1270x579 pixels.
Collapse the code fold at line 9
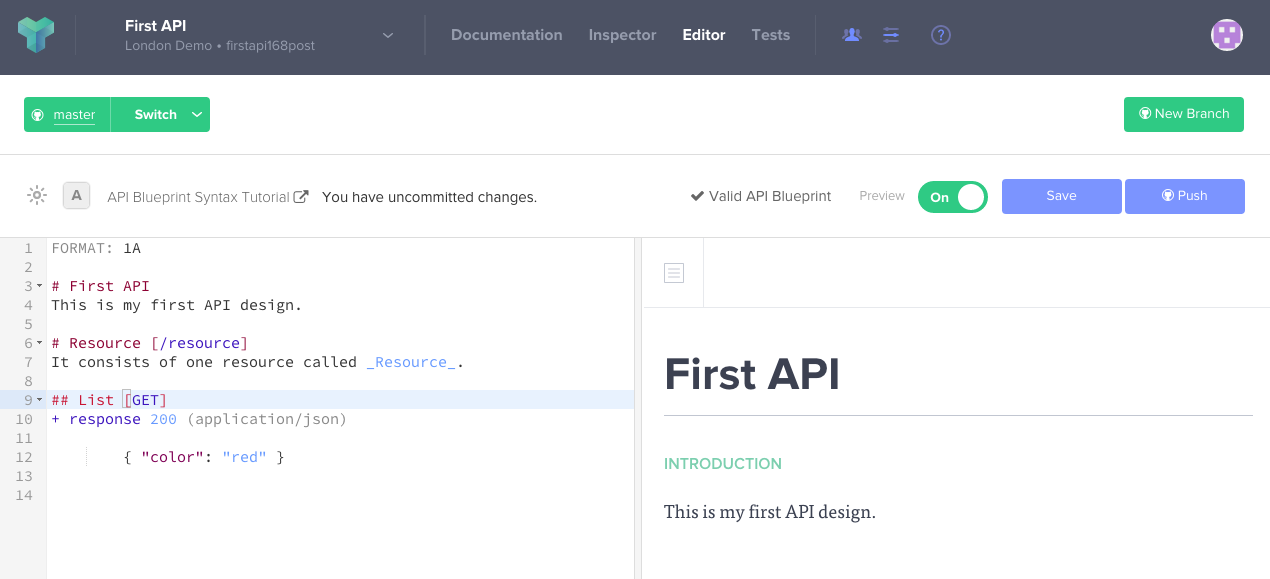click(40, 401)
